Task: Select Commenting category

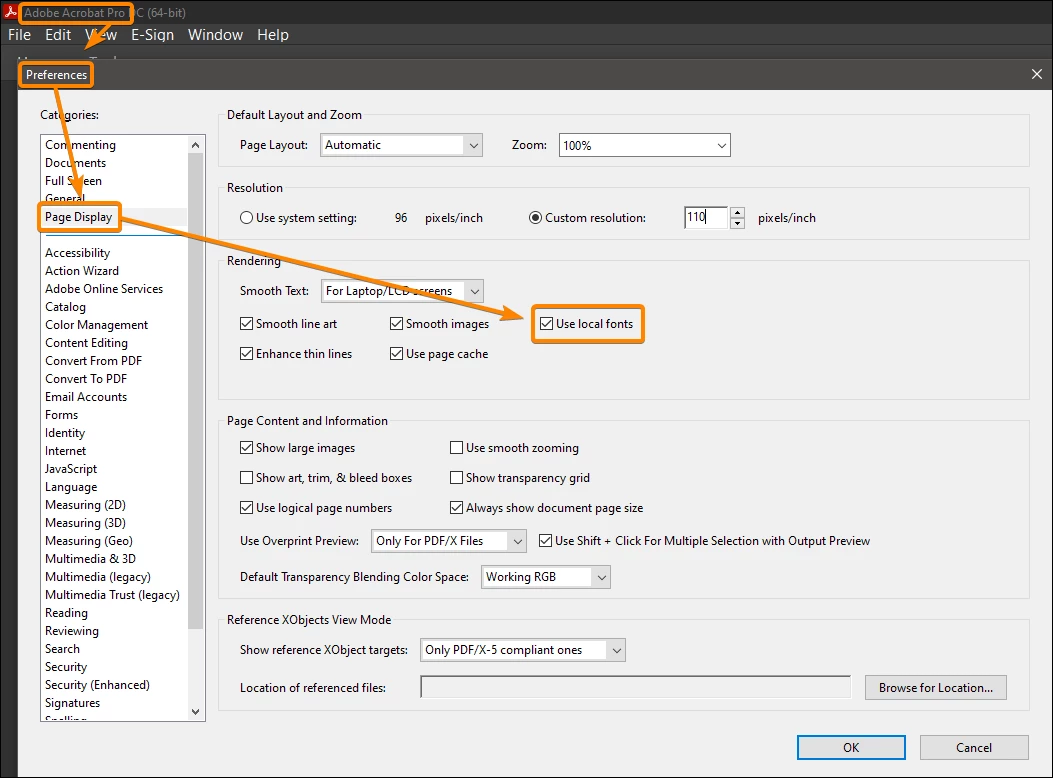Action: coord(81,145)
